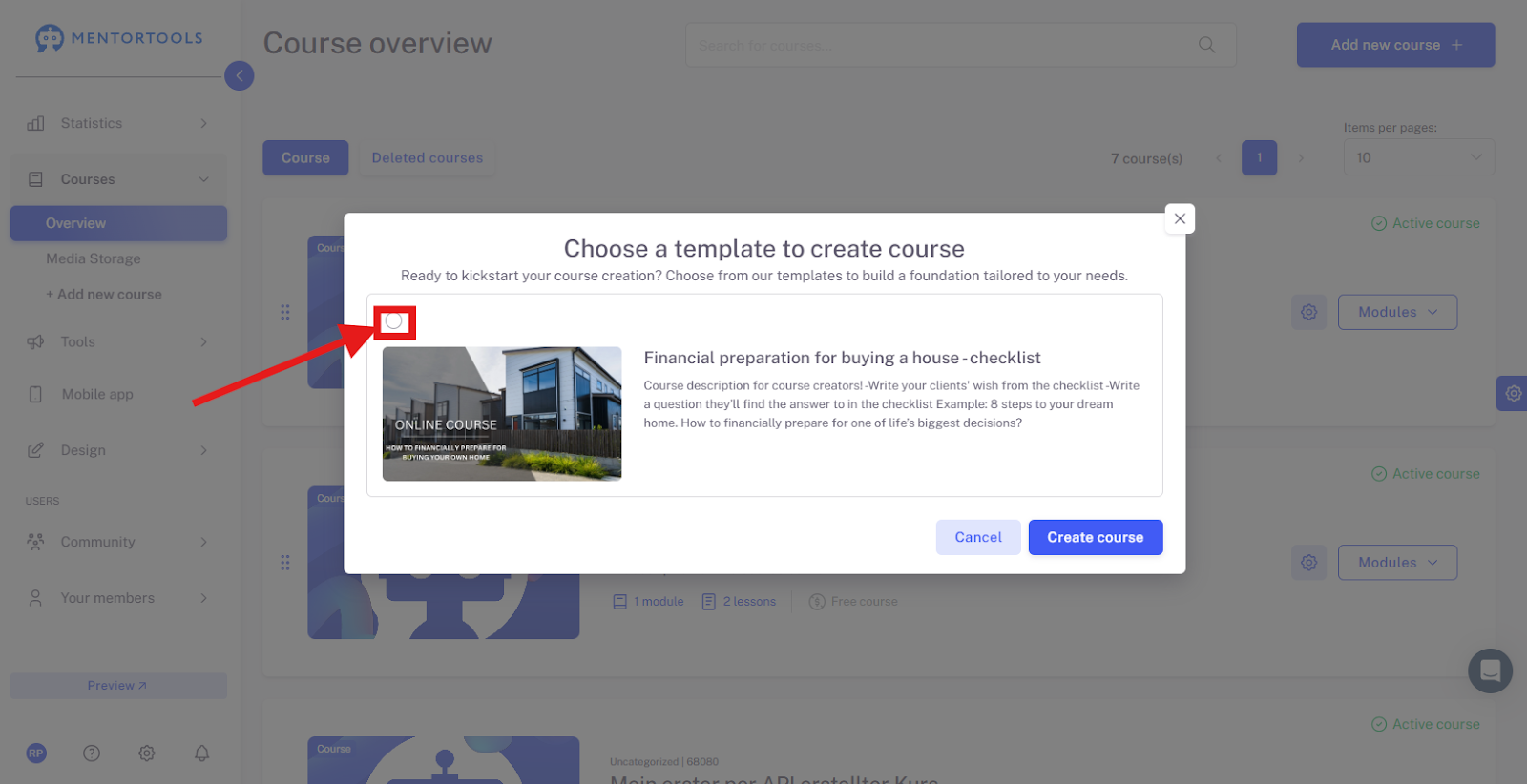Click the Create course button
Viewport: 1527px width, 784px height.
tap(1096, 537)
